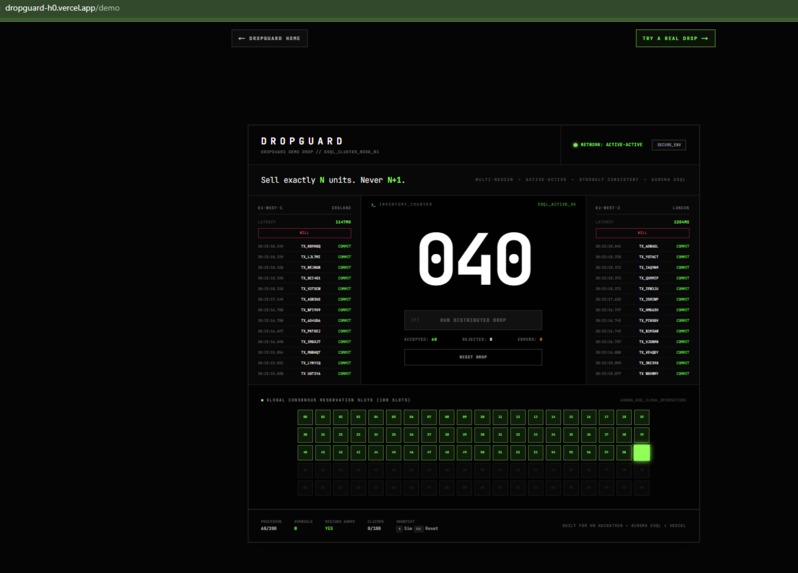Click the Reset Drop button

pyautogui.click(x=473, y=357)
